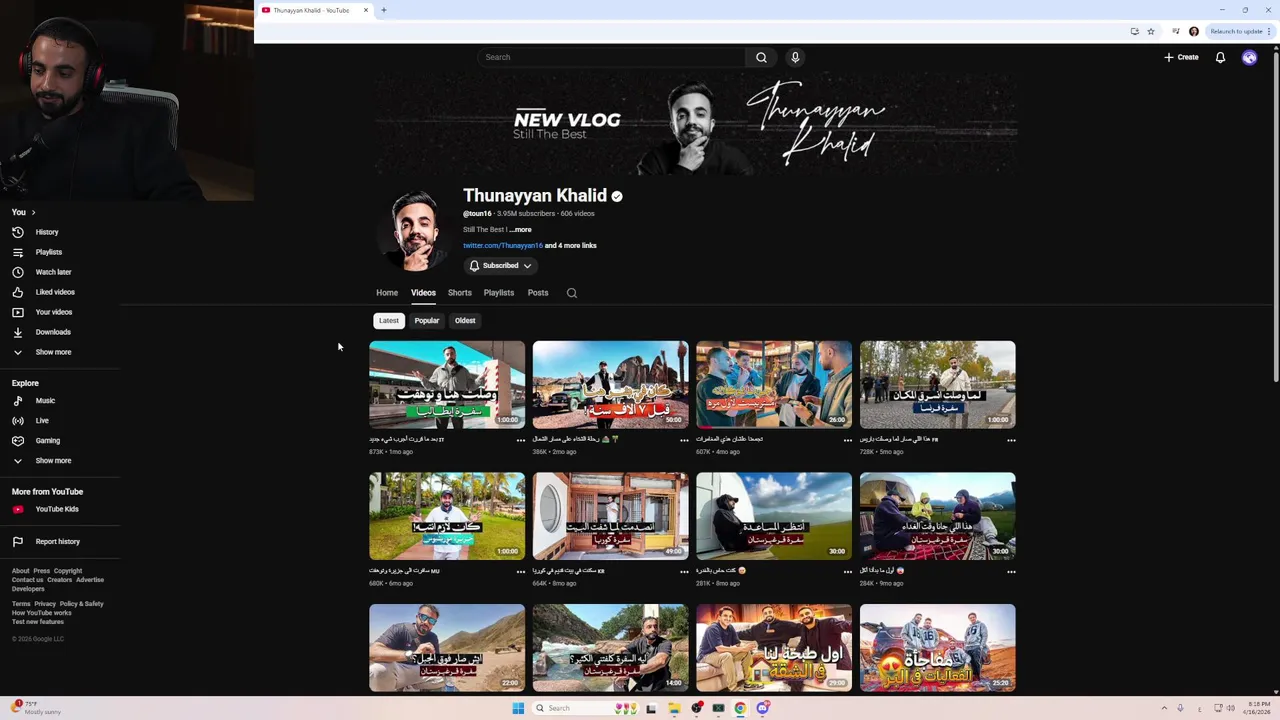Open the more menu for the 281K views video
Image resolution: width=1280 pixels, height=720 pixels.
(848, 572)
